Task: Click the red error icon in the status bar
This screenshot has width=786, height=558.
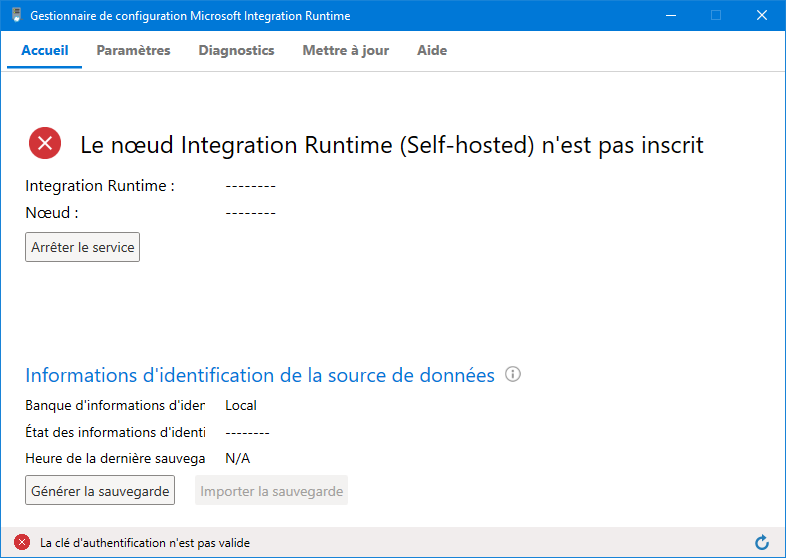Action: click(x=22, y=542)
